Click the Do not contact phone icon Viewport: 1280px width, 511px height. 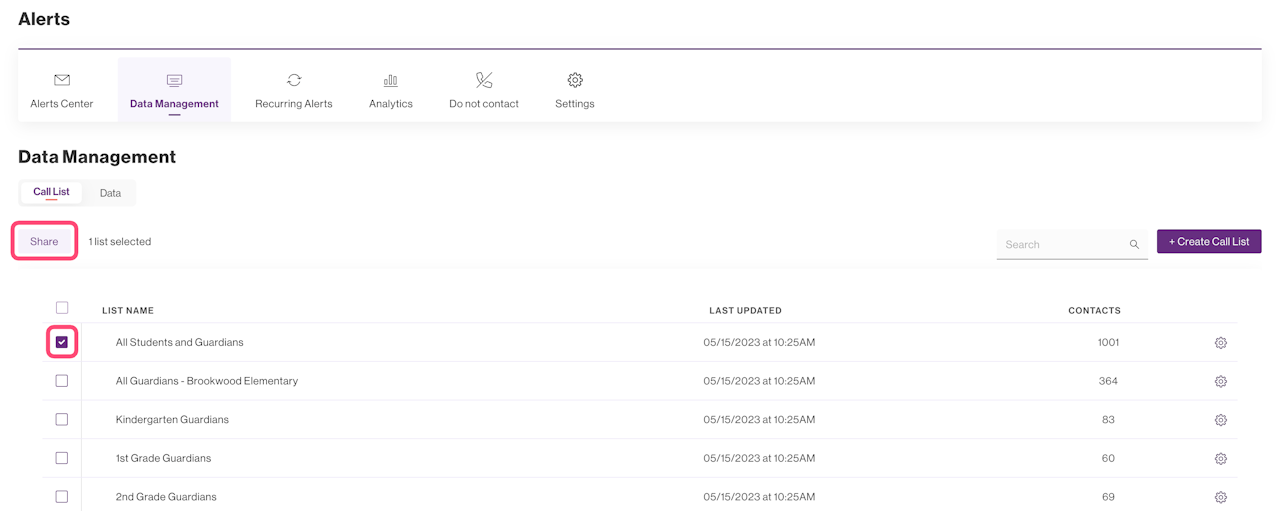pyautogui.click(x=484, y=80)
